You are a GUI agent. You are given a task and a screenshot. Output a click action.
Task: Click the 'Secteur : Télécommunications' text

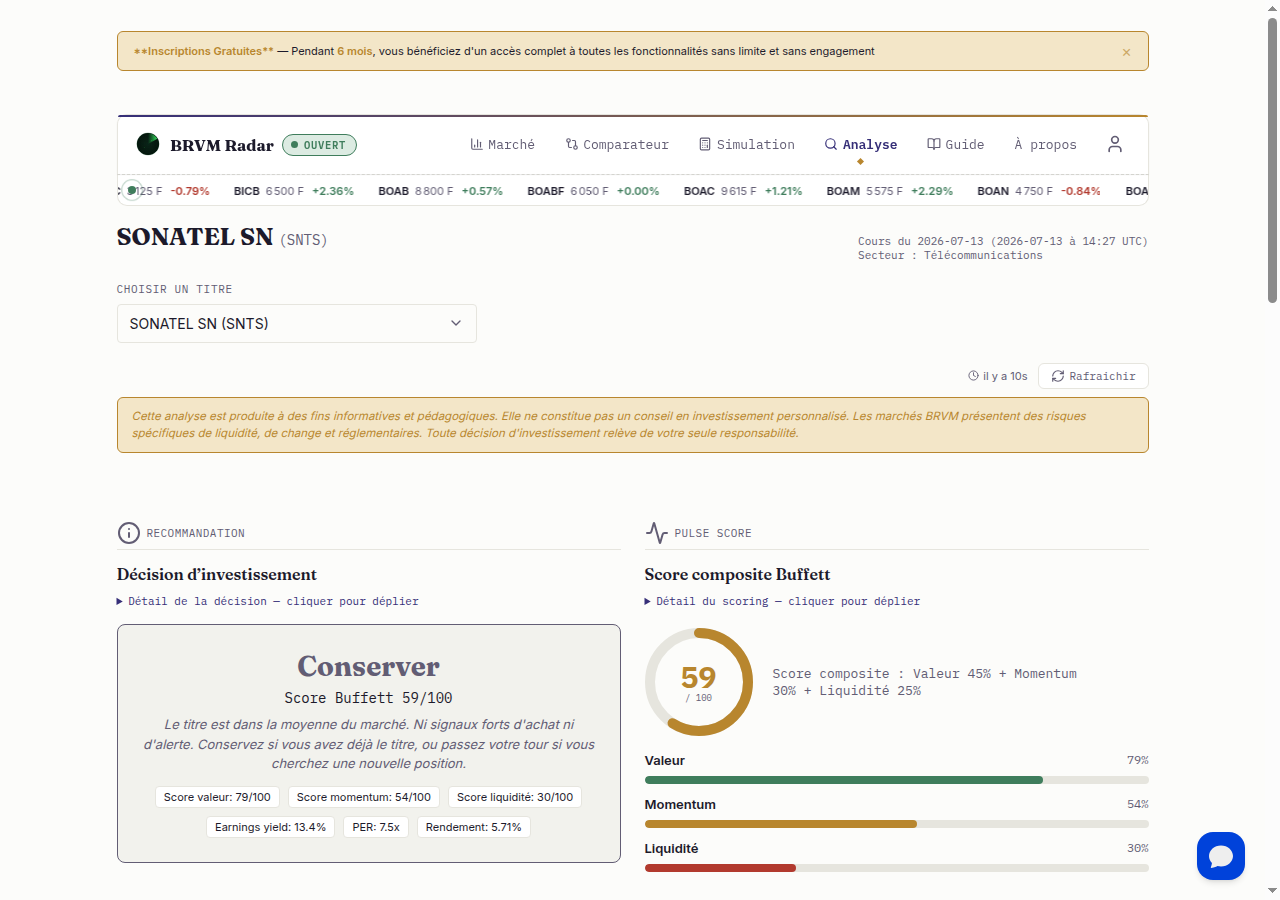click(x=950, y=256)
